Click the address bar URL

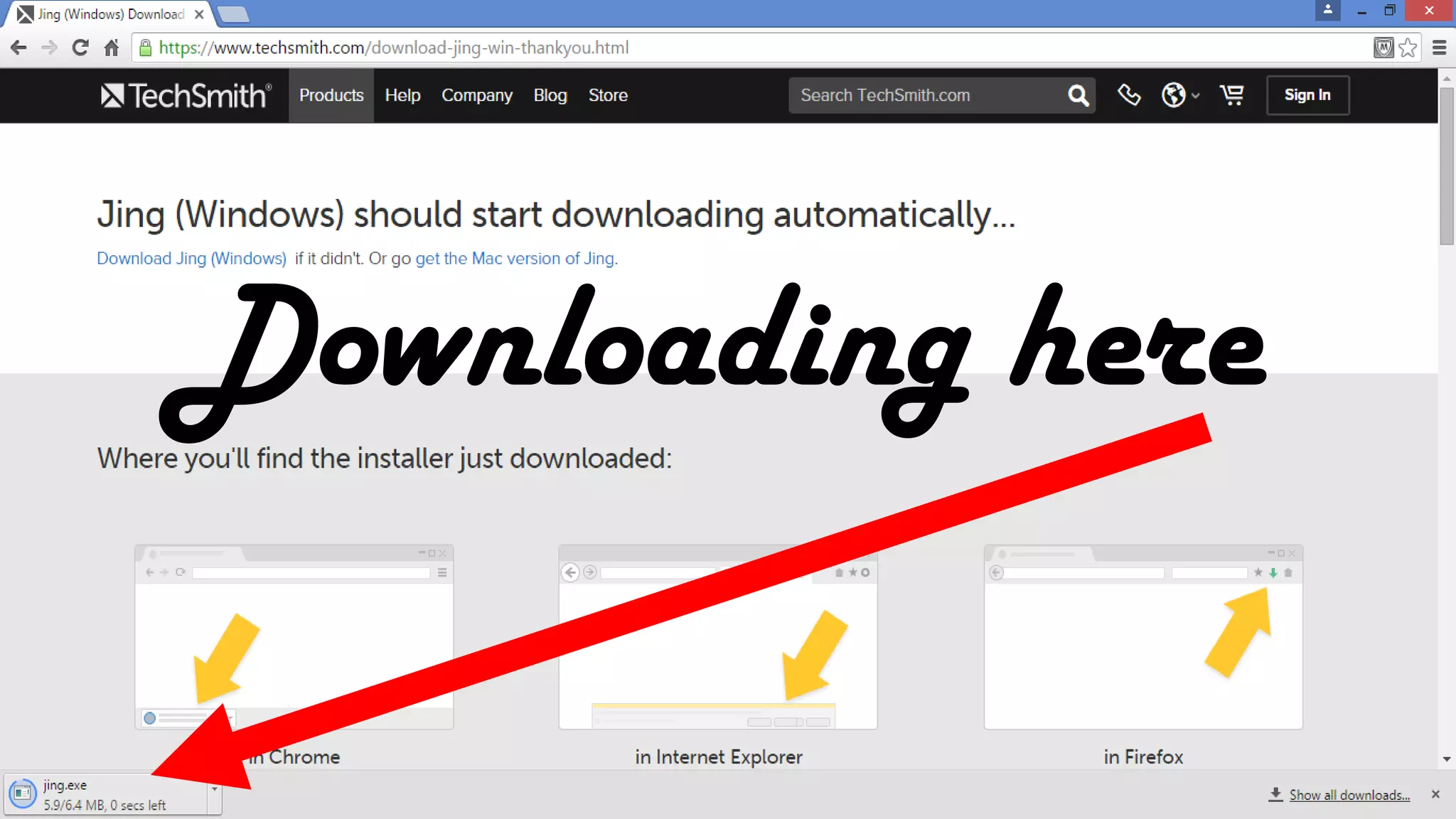tap(393, 48)
